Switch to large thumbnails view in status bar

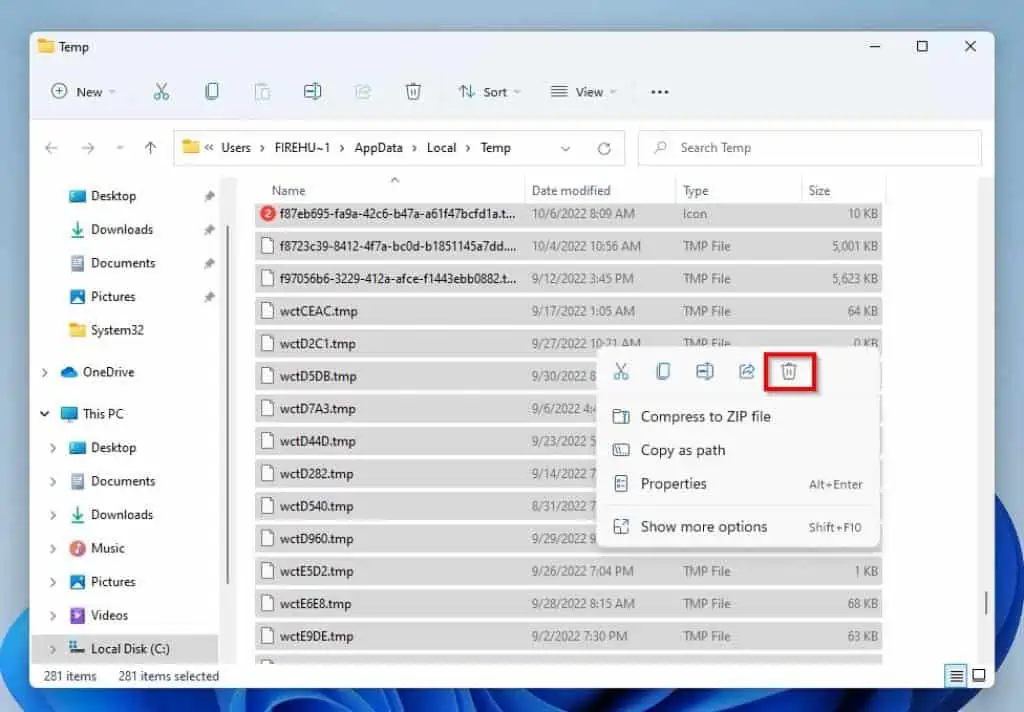pos(978,676)
